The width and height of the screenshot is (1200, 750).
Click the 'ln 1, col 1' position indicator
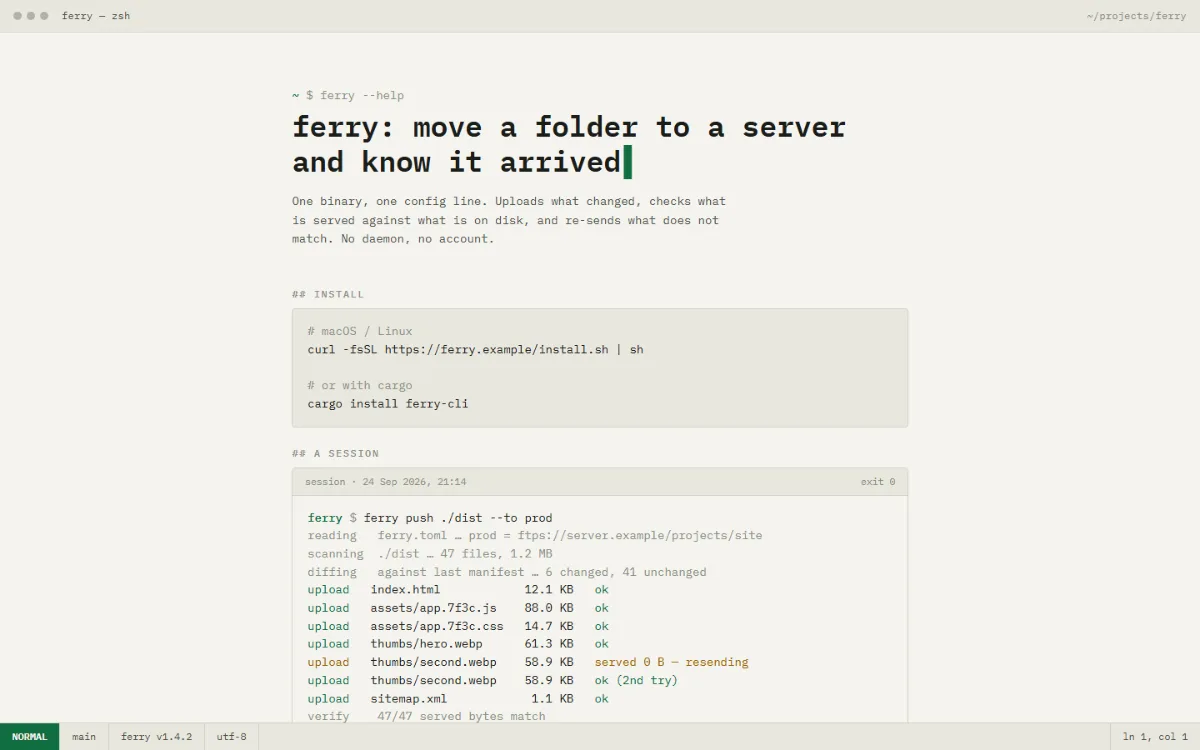pos(1155,737)
